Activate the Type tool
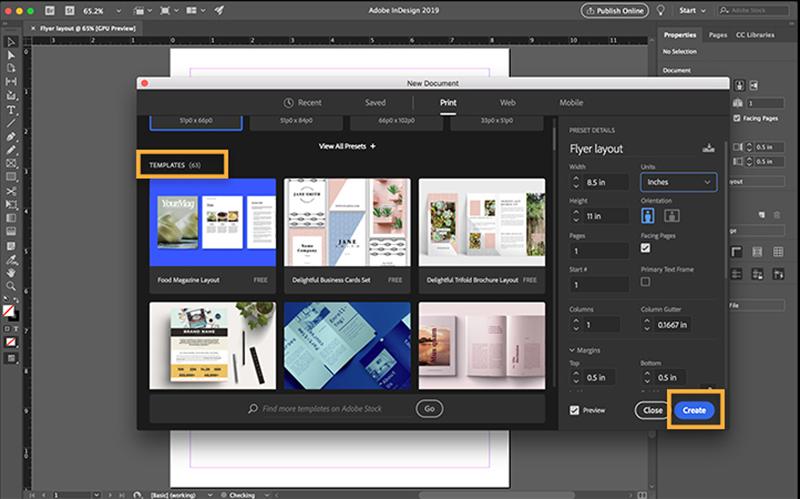 point(11,109)
